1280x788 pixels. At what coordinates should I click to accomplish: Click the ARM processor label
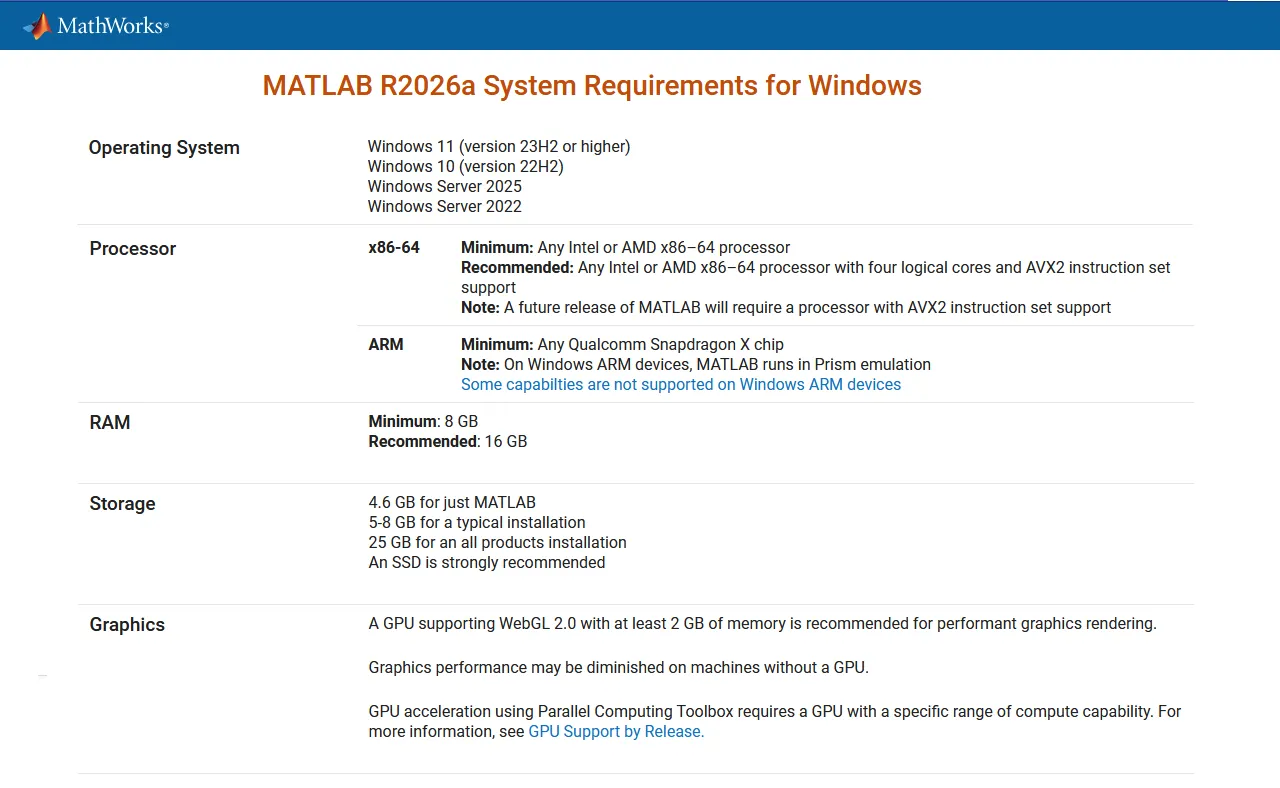(386, 345)
